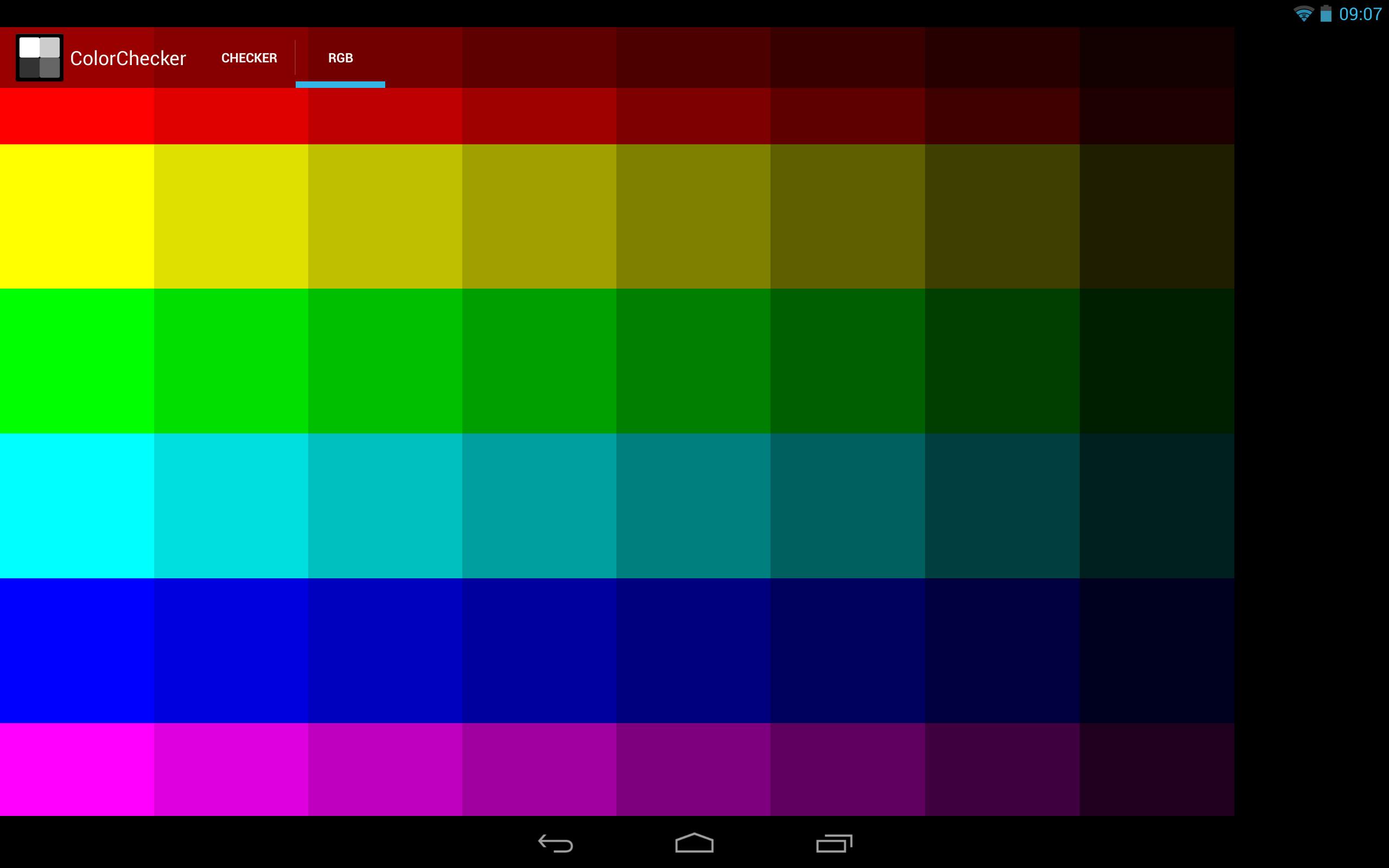Select the brightest pure red swatch
1389x868 pixels.
pos(77,116)
